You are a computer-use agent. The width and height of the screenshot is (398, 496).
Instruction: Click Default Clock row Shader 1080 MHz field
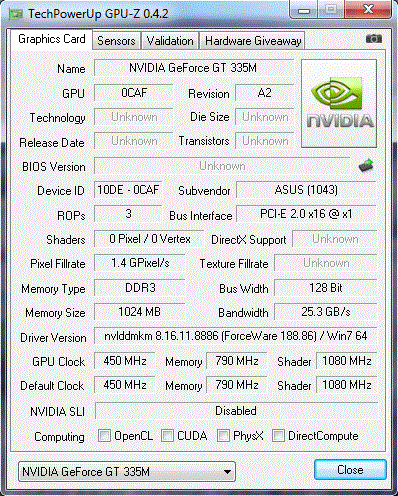(x=347, y=385)
